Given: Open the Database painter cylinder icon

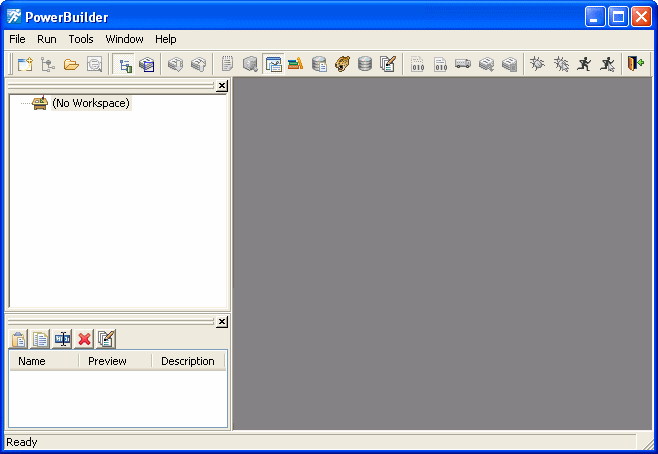Looking at the screenshot, I should (x=365, y=64).
